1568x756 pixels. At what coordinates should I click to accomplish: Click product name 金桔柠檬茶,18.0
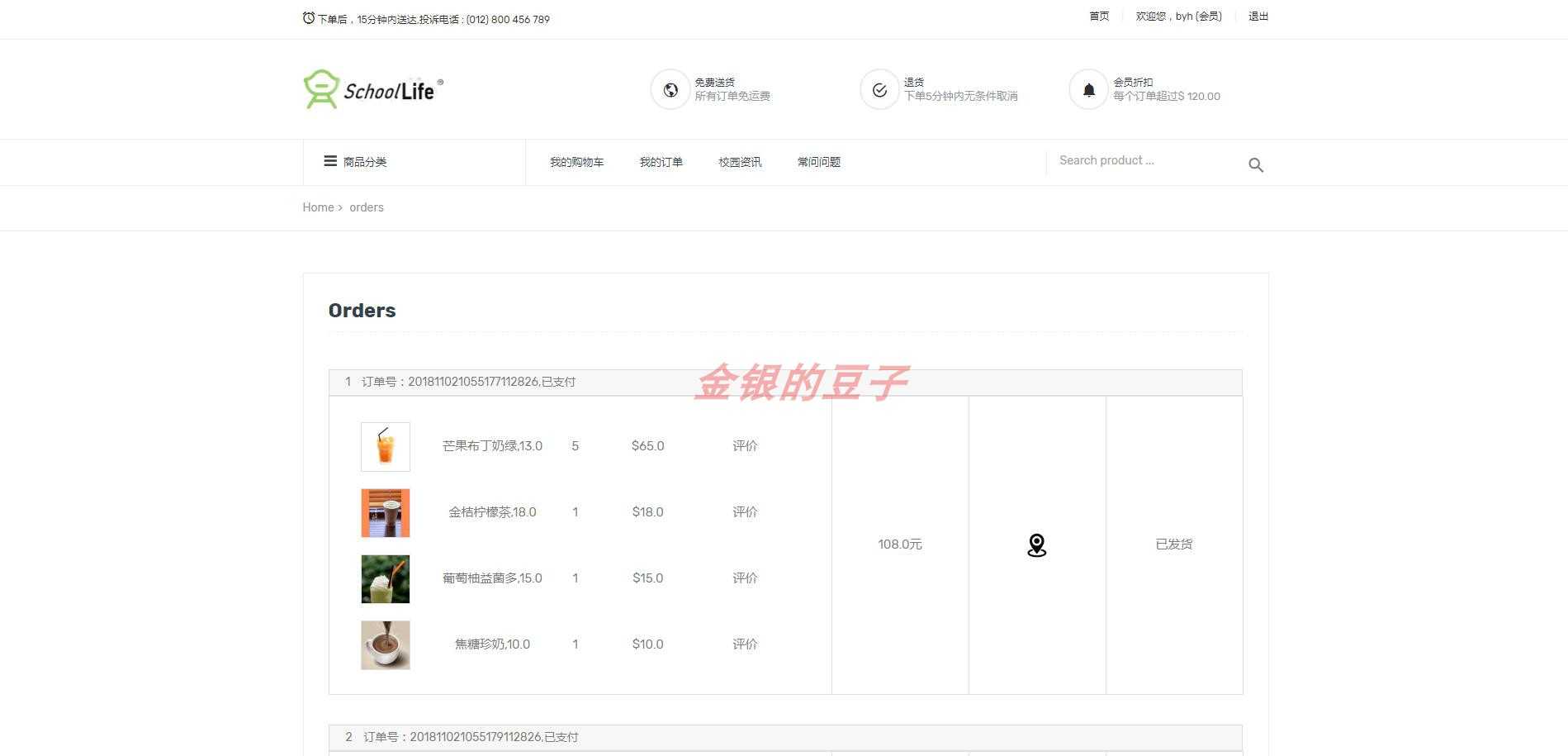(492, 512)
